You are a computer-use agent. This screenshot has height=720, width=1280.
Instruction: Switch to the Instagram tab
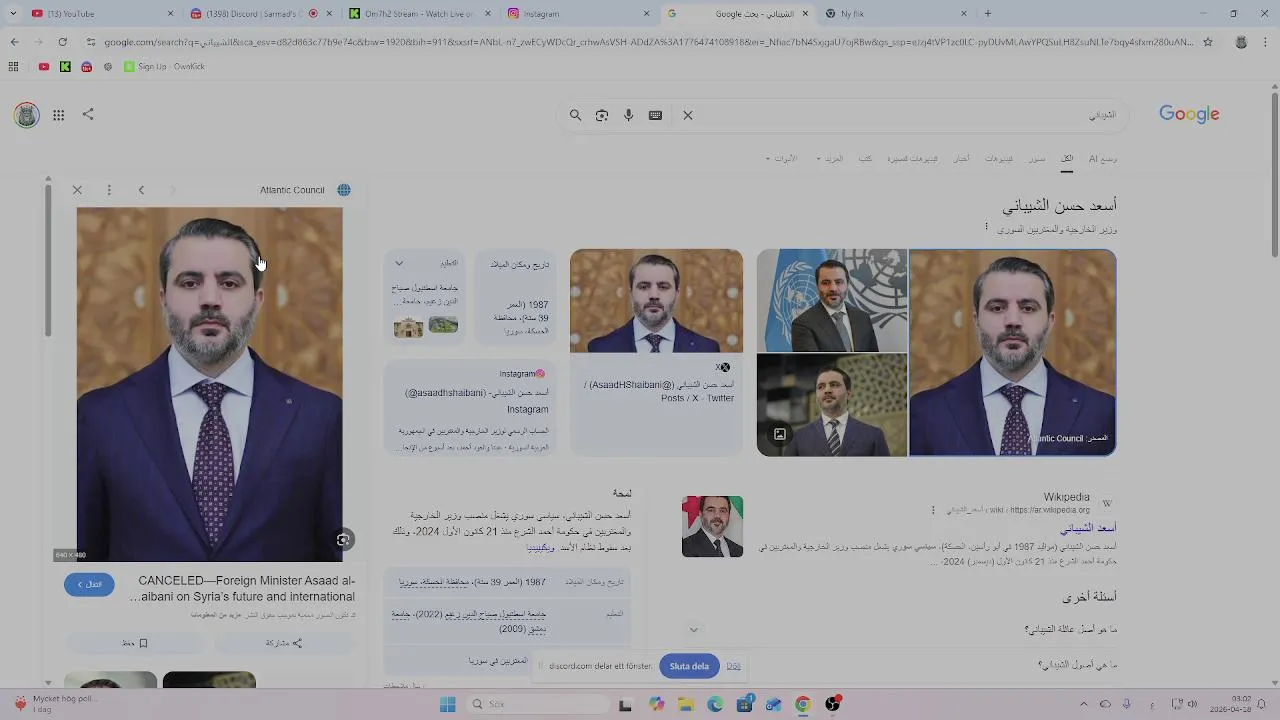(578, 14)
